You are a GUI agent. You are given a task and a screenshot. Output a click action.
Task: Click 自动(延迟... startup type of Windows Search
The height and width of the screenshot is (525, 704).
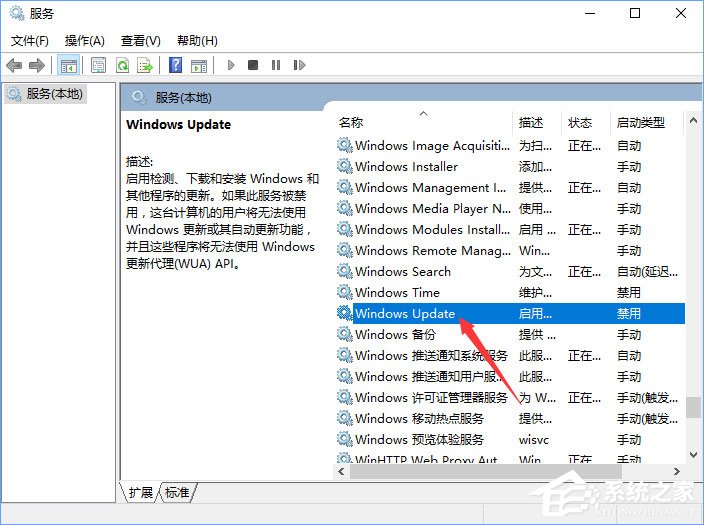[x=647, y=271]
